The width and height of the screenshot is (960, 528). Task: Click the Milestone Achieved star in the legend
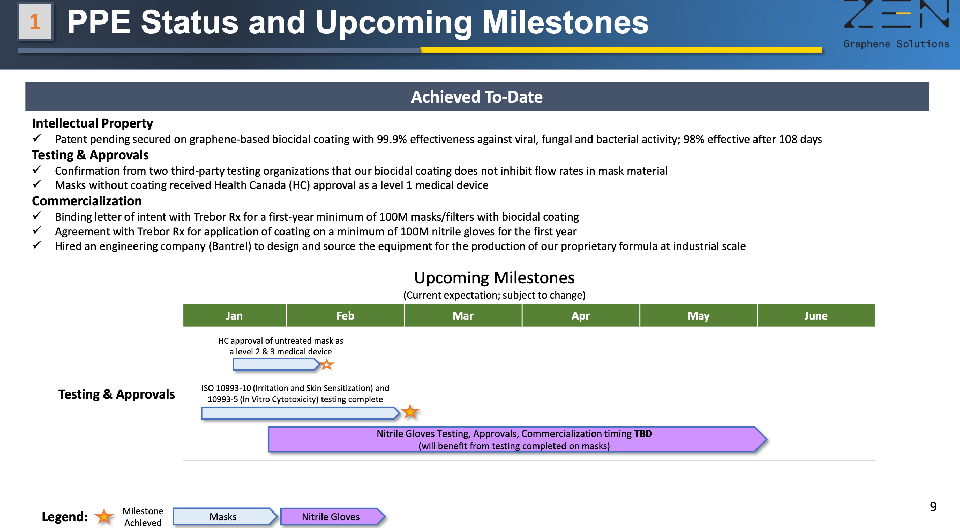coord(104,516)
